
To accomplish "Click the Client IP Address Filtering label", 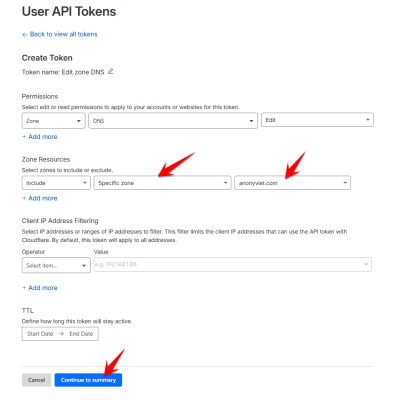I will tap(60, 221).
